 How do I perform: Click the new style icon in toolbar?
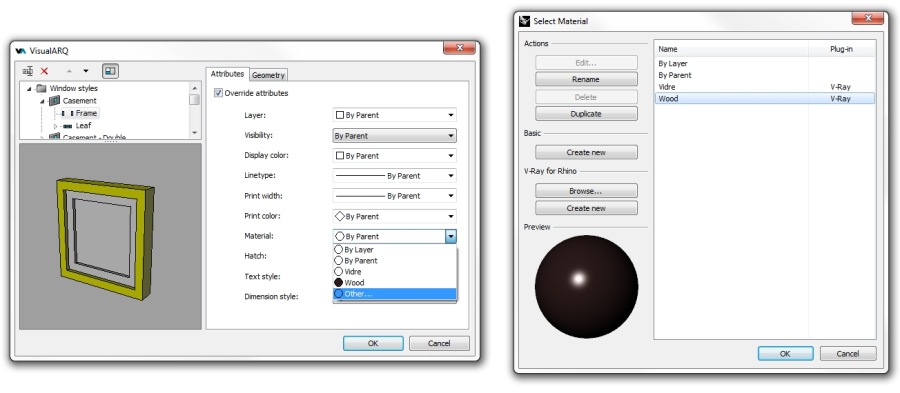click(x=28, y=71)
